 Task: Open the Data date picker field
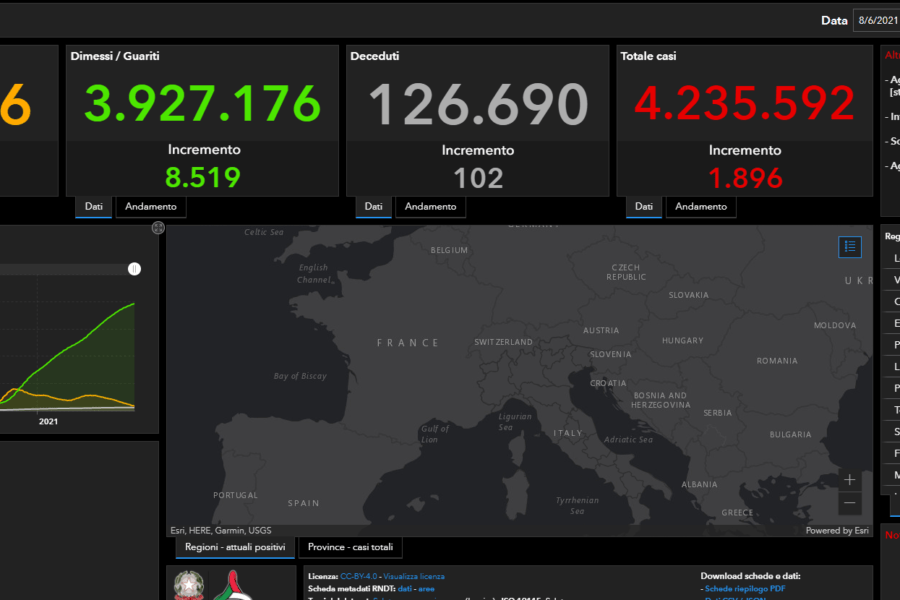[876, 20]
